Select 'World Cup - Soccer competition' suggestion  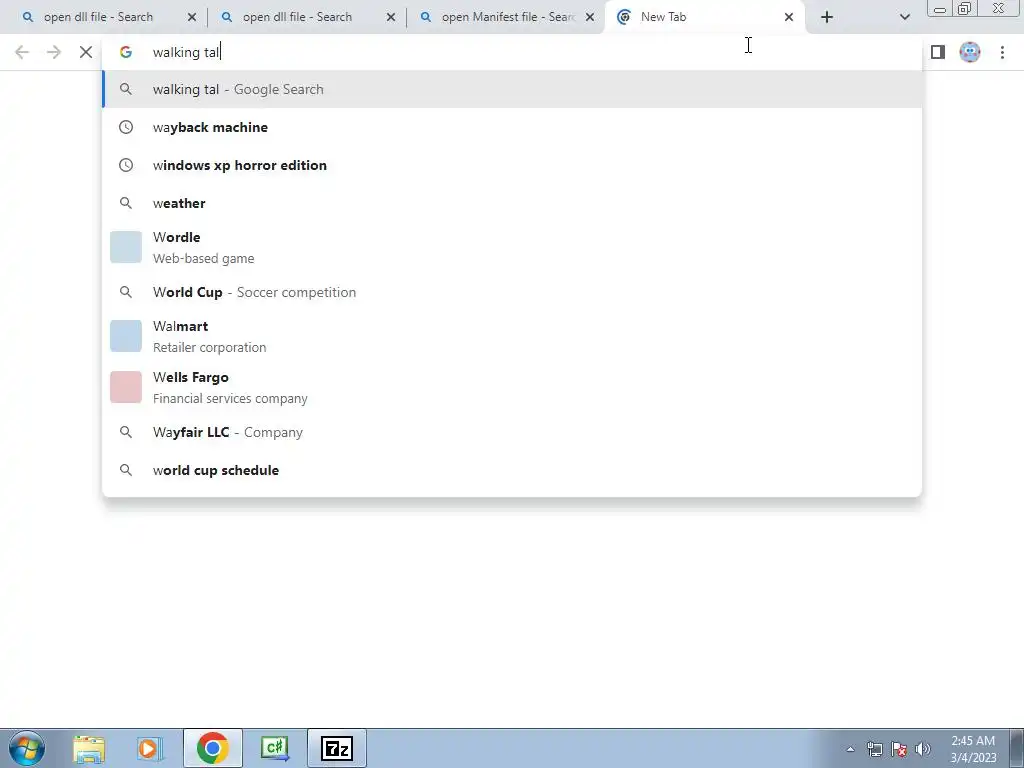512,292
